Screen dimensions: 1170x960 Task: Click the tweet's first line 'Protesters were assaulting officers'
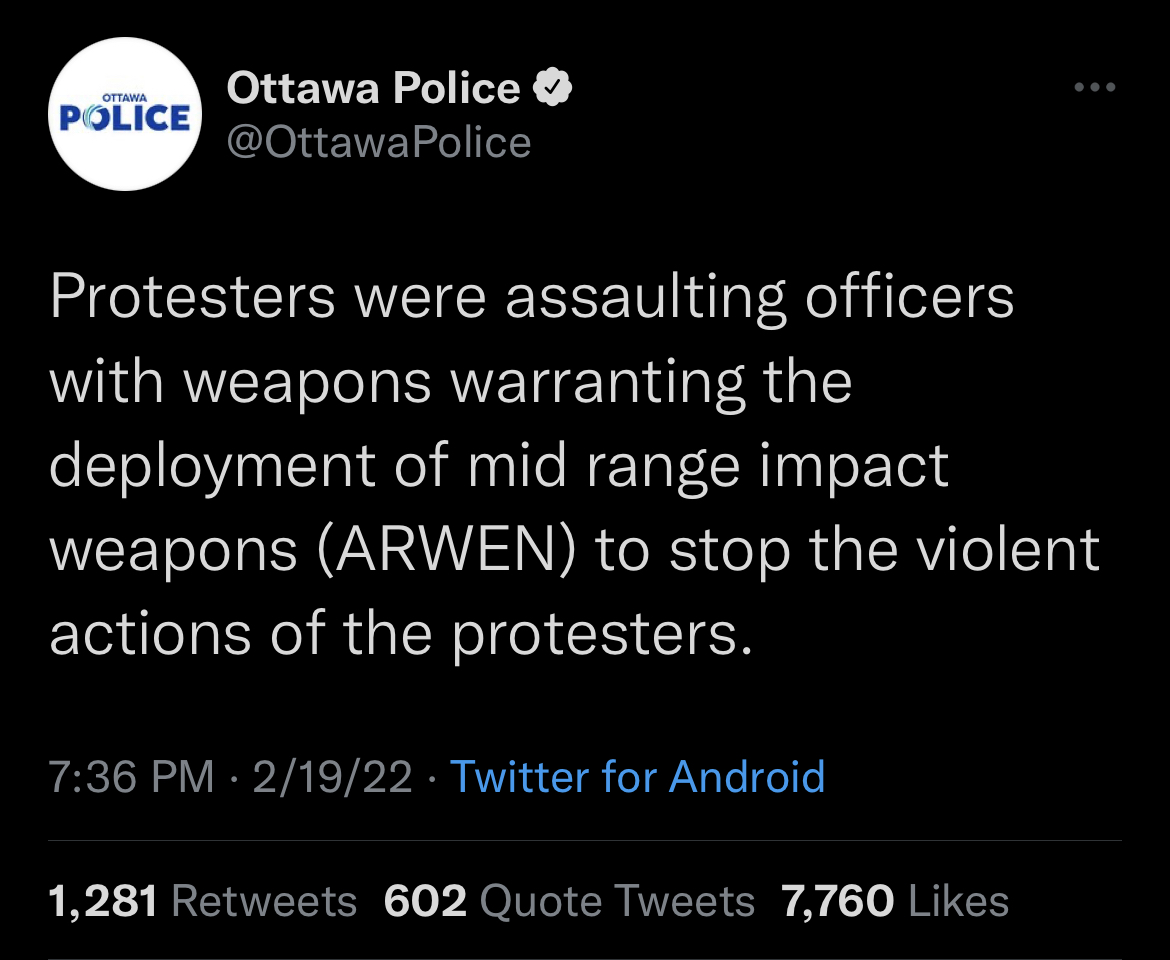pos(531,298)
